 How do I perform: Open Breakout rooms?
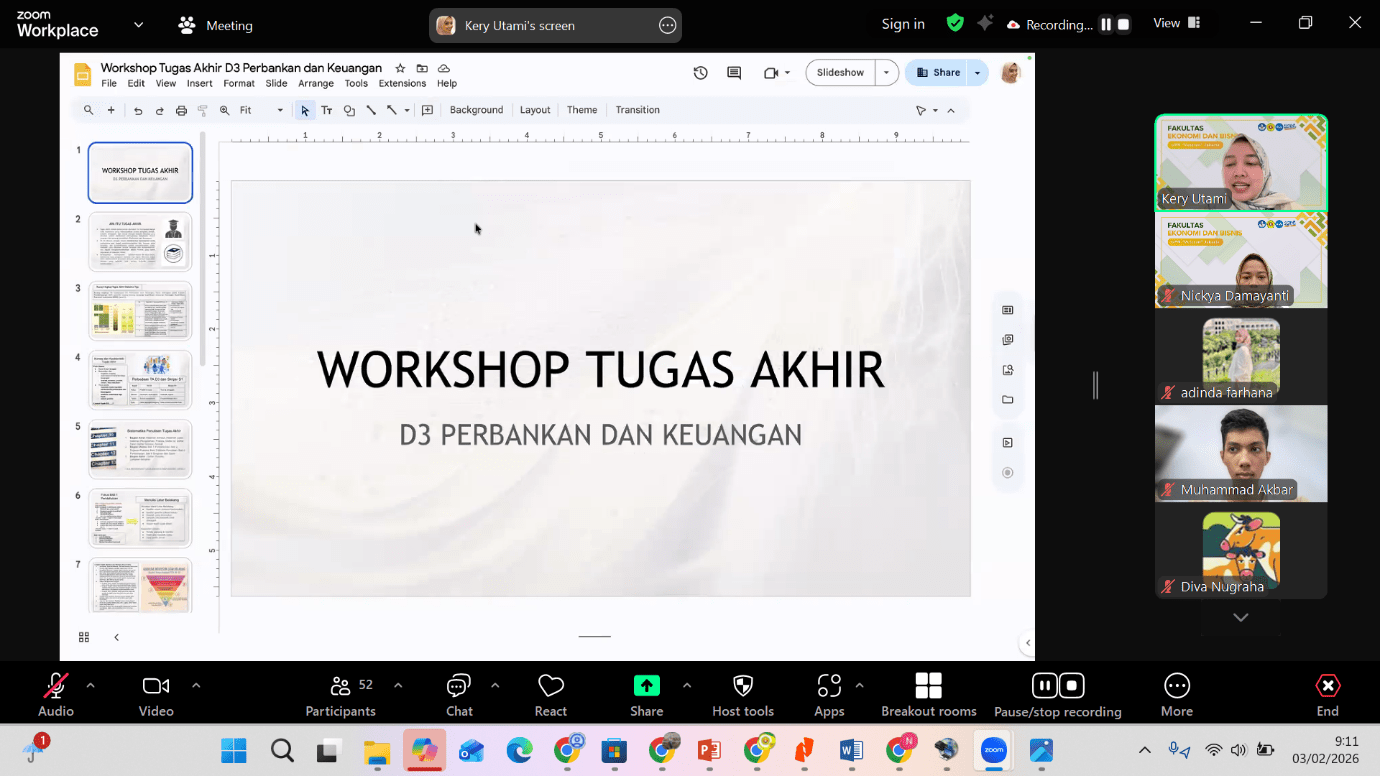pos(928,686)
